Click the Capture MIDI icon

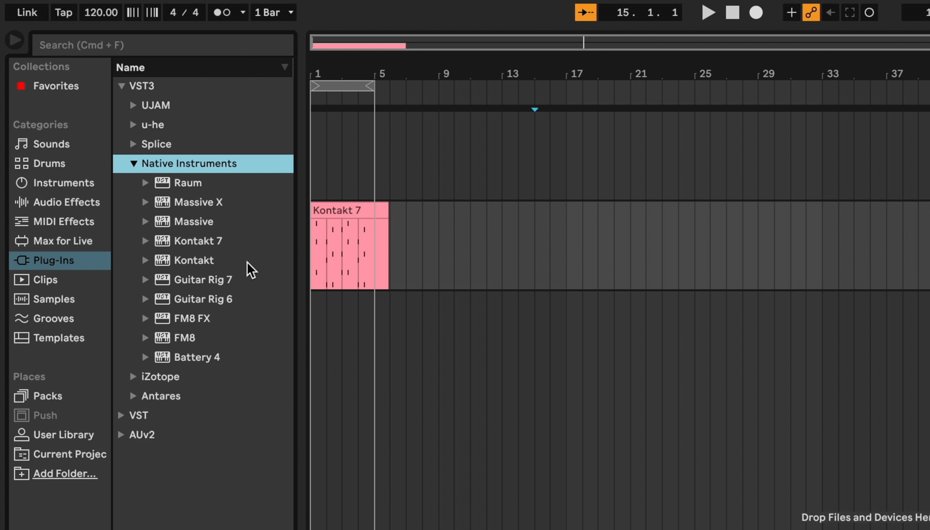[x=850, y=12]
